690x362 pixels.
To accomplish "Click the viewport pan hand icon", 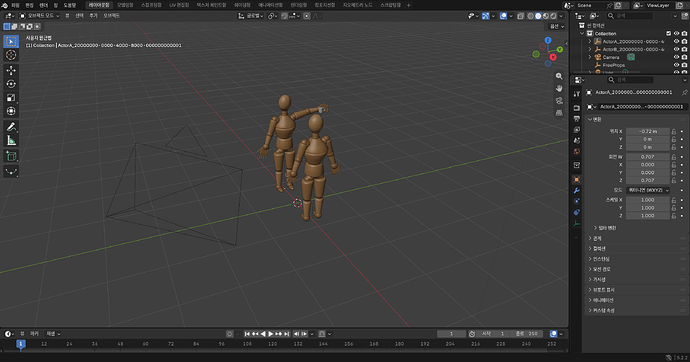I will 559,88.
